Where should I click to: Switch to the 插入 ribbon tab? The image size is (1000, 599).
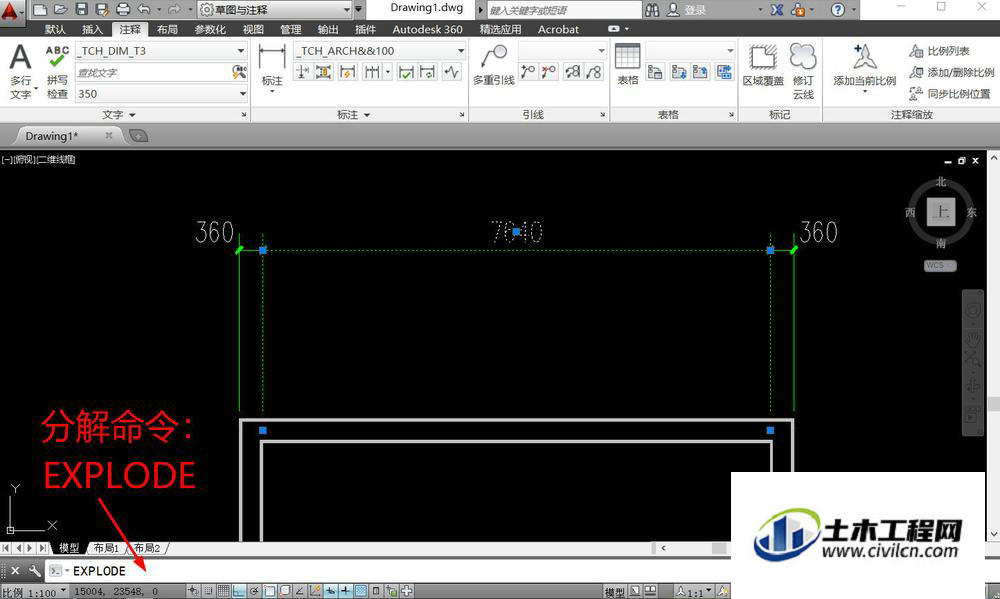pos(92,29)
